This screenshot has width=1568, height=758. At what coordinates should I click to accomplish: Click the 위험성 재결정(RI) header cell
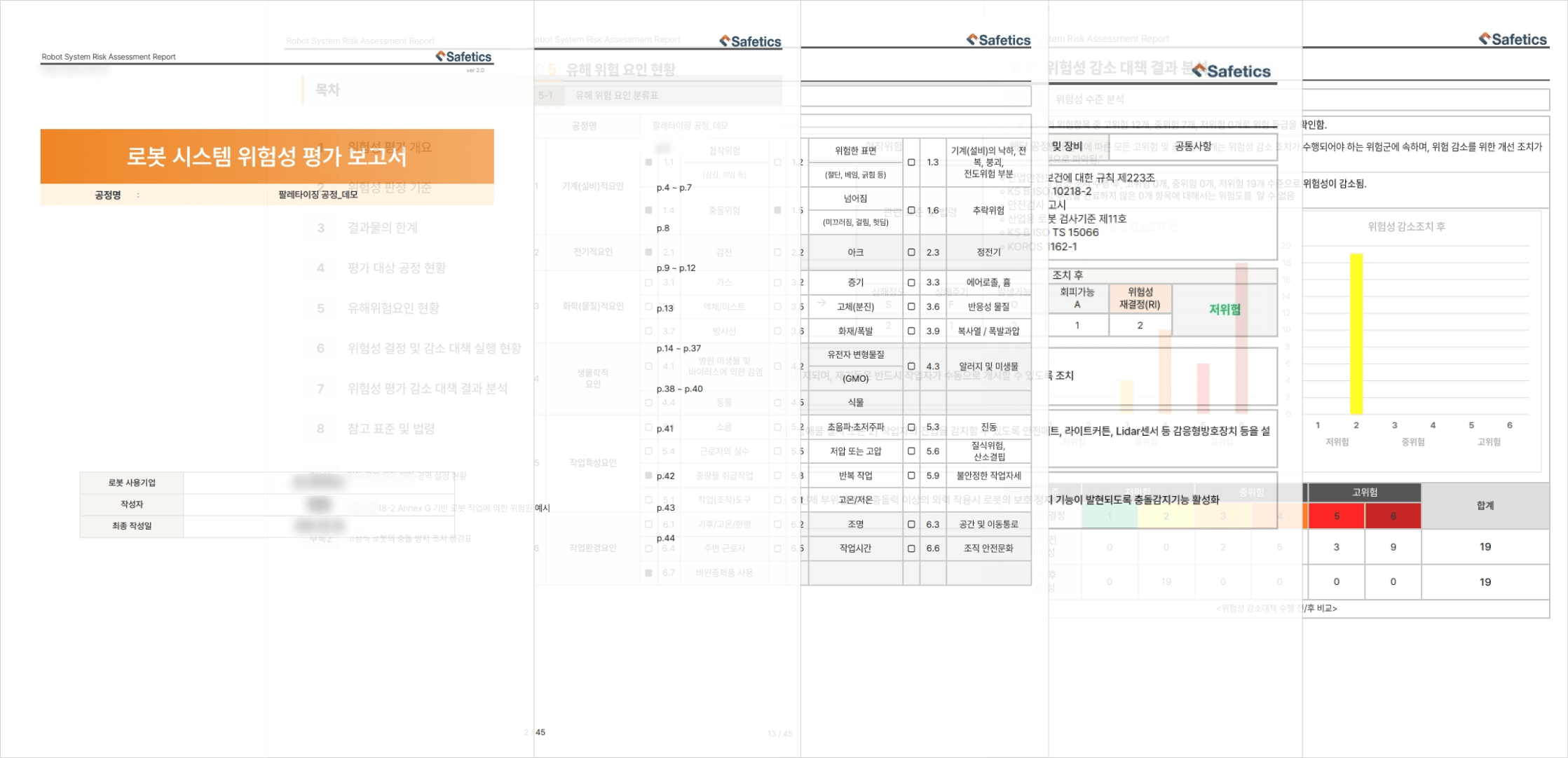point(1140,298)
